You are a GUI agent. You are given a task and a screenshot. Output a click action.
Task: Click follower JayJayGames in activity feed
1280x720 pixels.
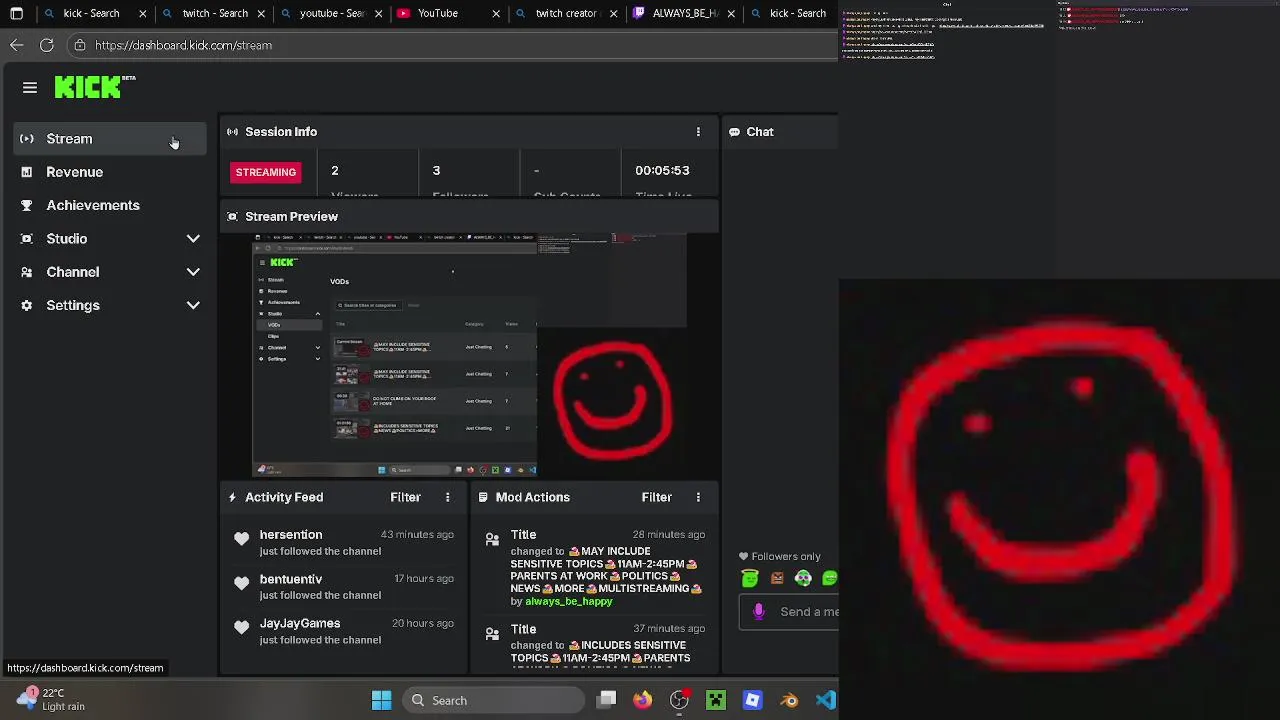coord(300,623)
